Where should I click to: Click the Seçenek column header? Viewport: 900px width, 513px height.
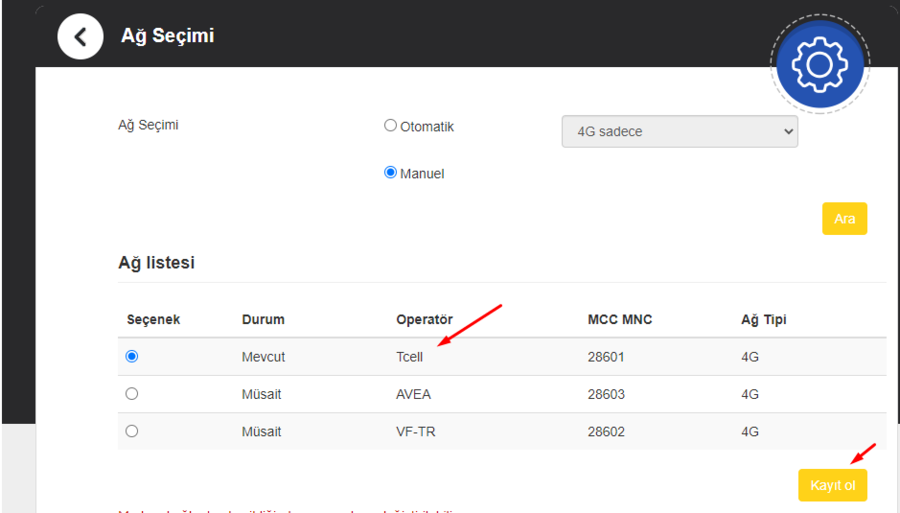[153, 320]
